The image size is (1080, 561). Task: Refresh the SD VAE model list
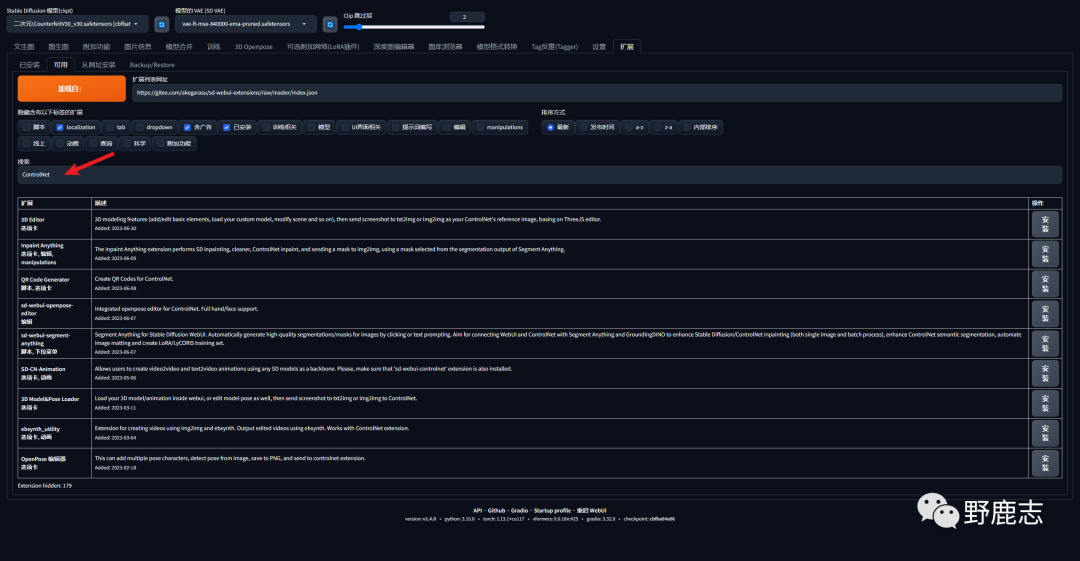[x=330, y=24]
